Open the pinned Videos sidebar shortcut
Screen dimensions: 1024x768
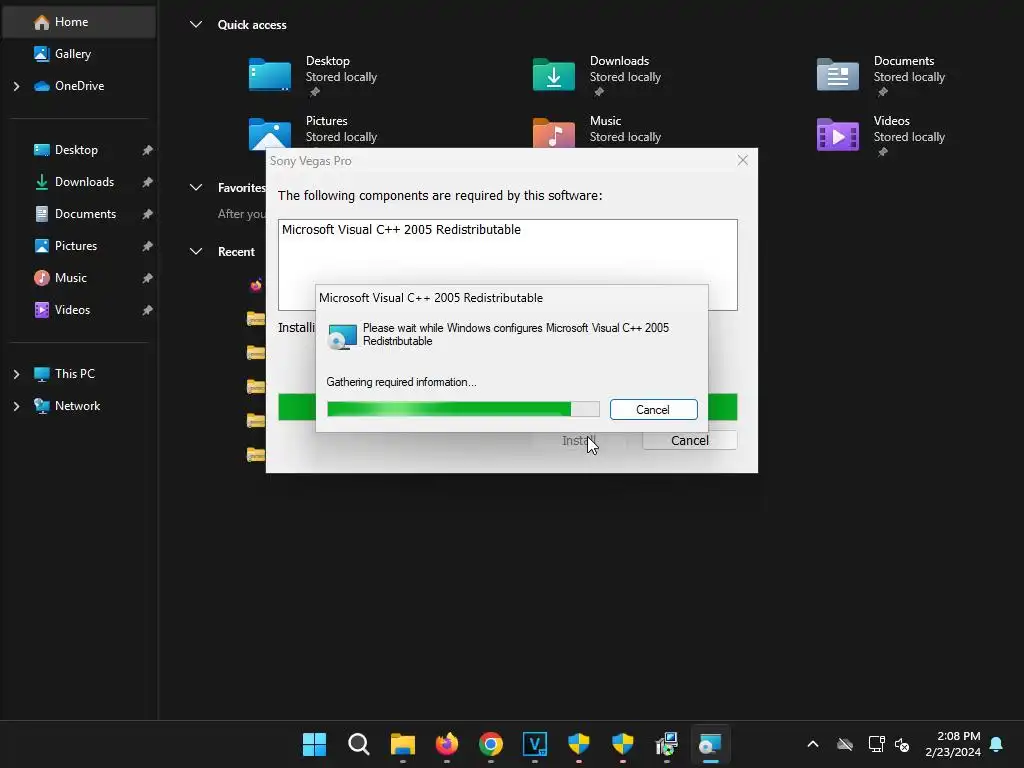point(72,310)
